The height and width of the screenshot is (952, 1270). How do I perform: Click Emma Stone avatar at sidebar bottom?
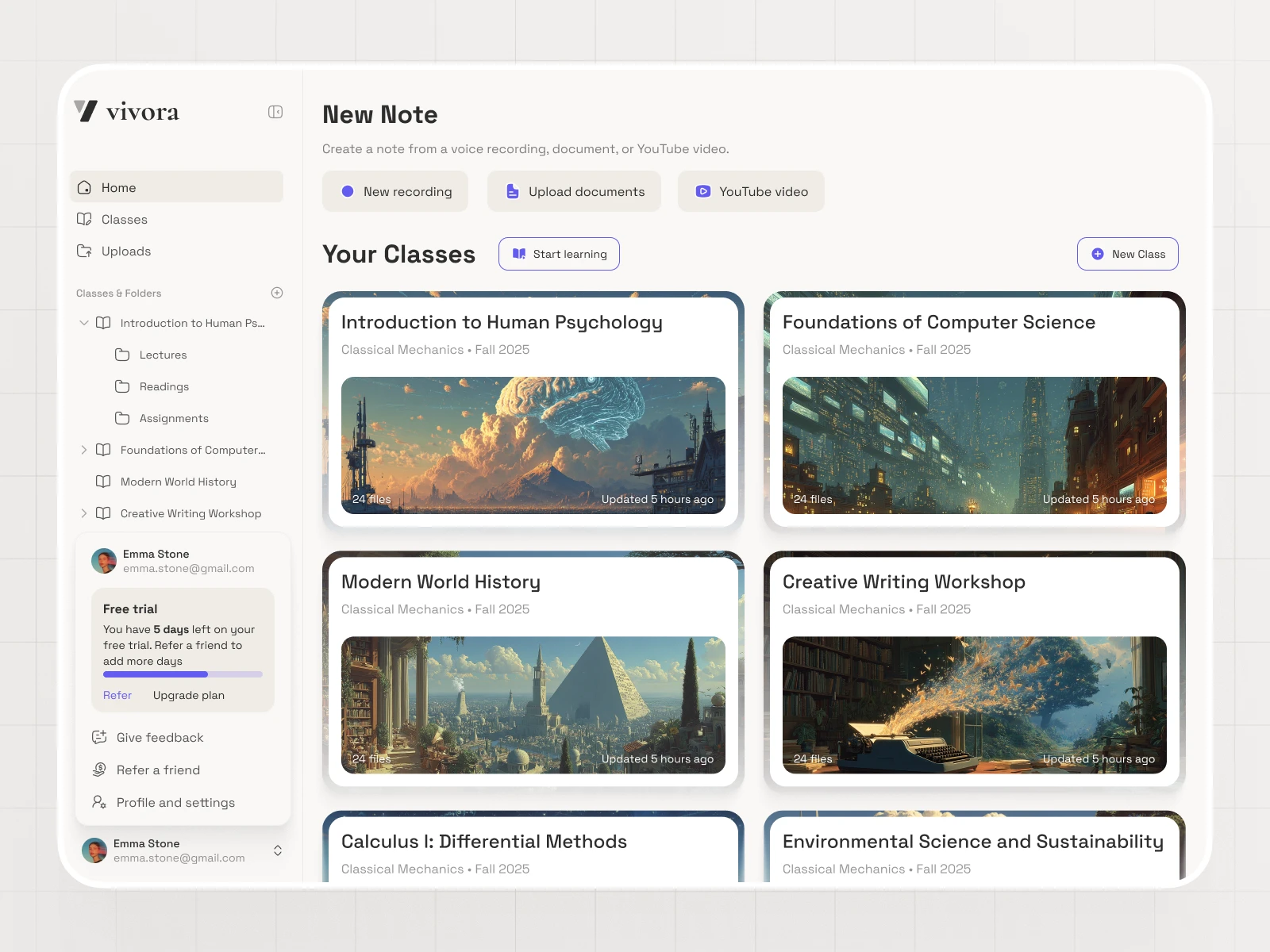point(94,850)
